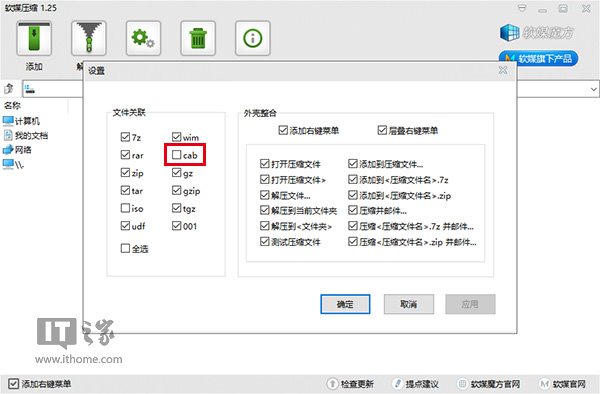Image resolution: width=600 pixels, height=394 pixels.
Task: Toggle the 压缩<压缩文件名>.7z 并邮件 checkbox
Action: pos(353,226)
